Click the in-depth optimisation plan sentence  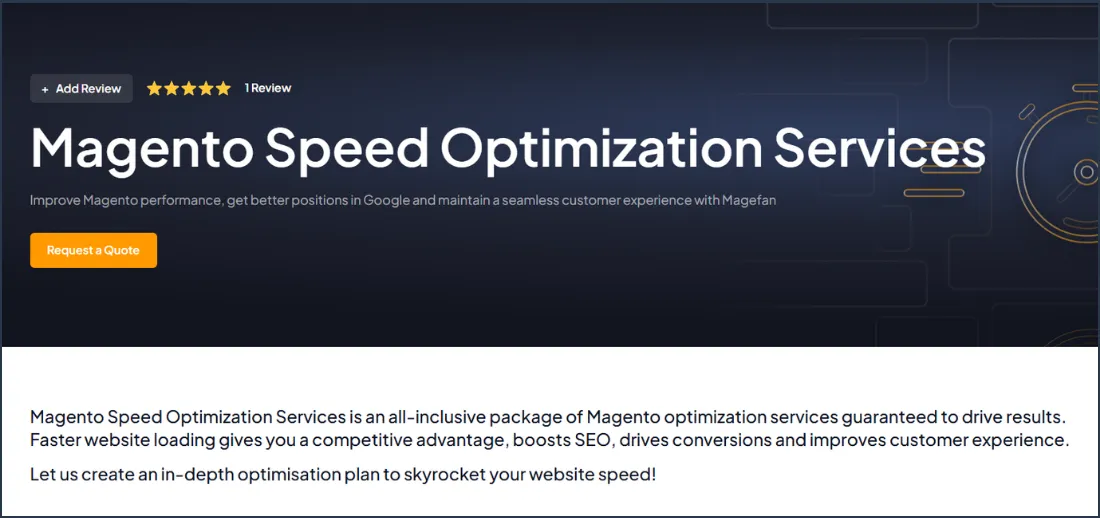click(343, 474)
